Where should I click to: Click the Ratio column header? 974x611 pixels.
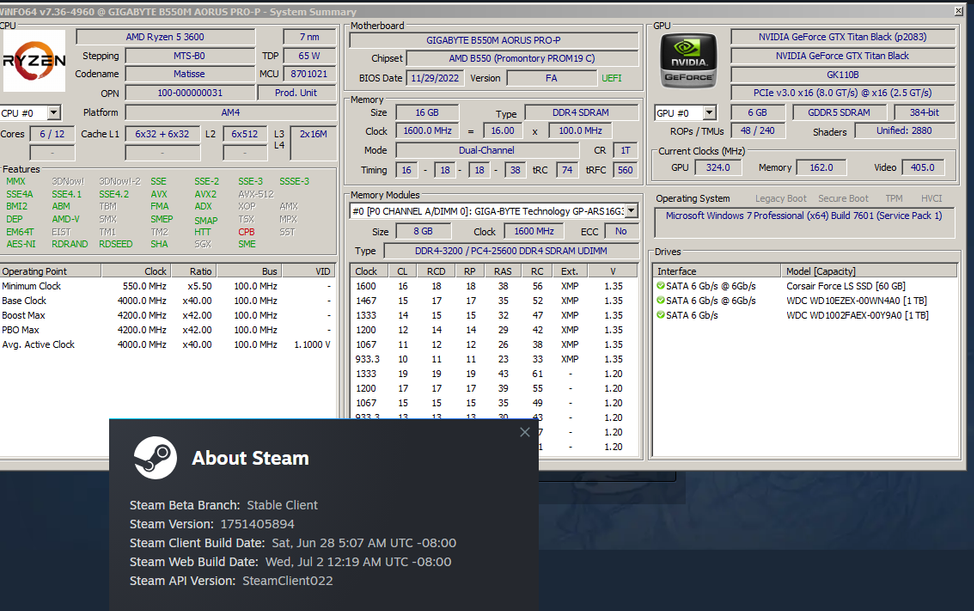tap(193, 271)
